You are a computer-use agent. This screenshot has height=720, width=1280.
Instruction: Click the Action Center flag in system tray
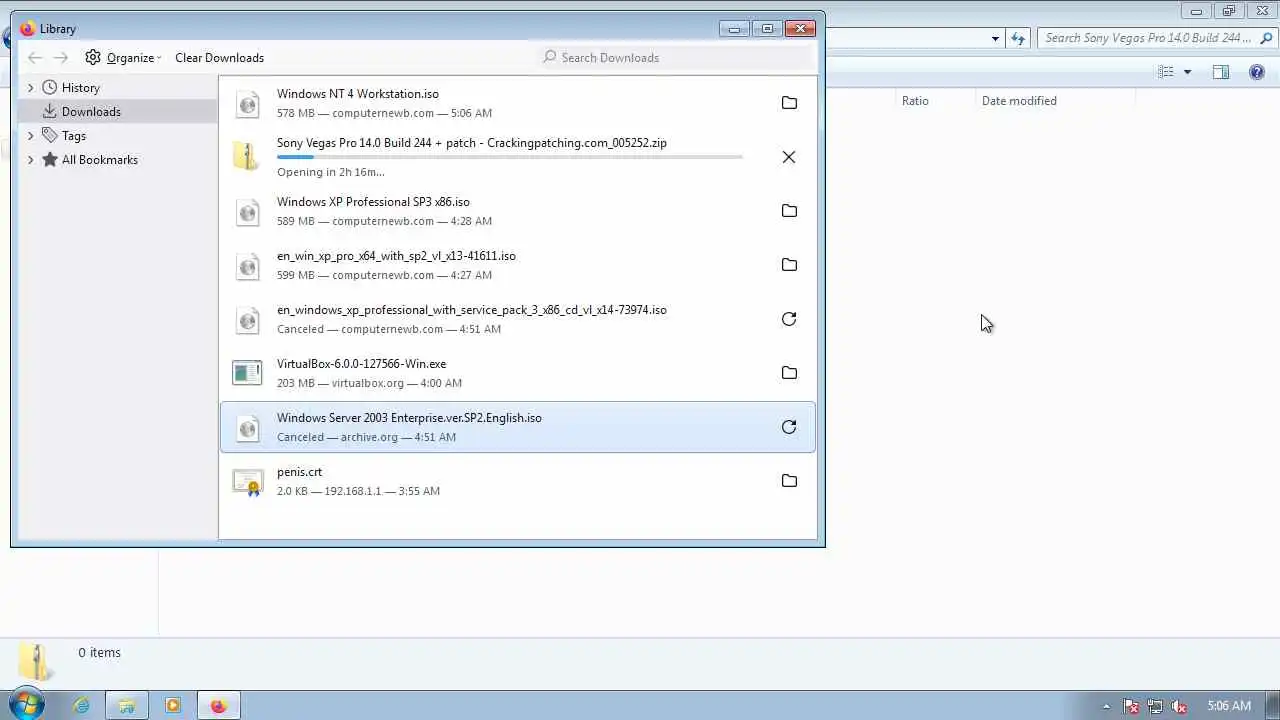[x=1131, y=706]
